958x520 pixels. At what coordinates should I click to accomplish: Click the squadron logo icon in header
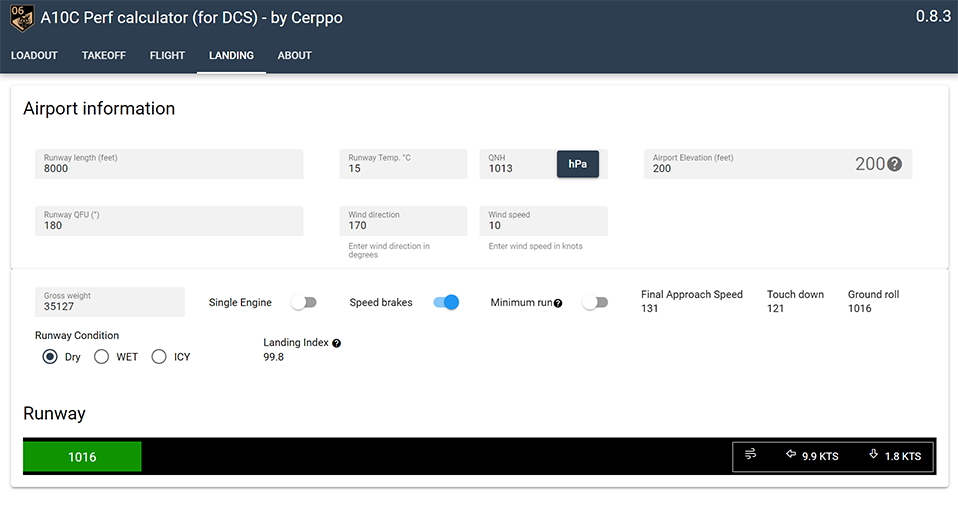[x=22, y=18]
